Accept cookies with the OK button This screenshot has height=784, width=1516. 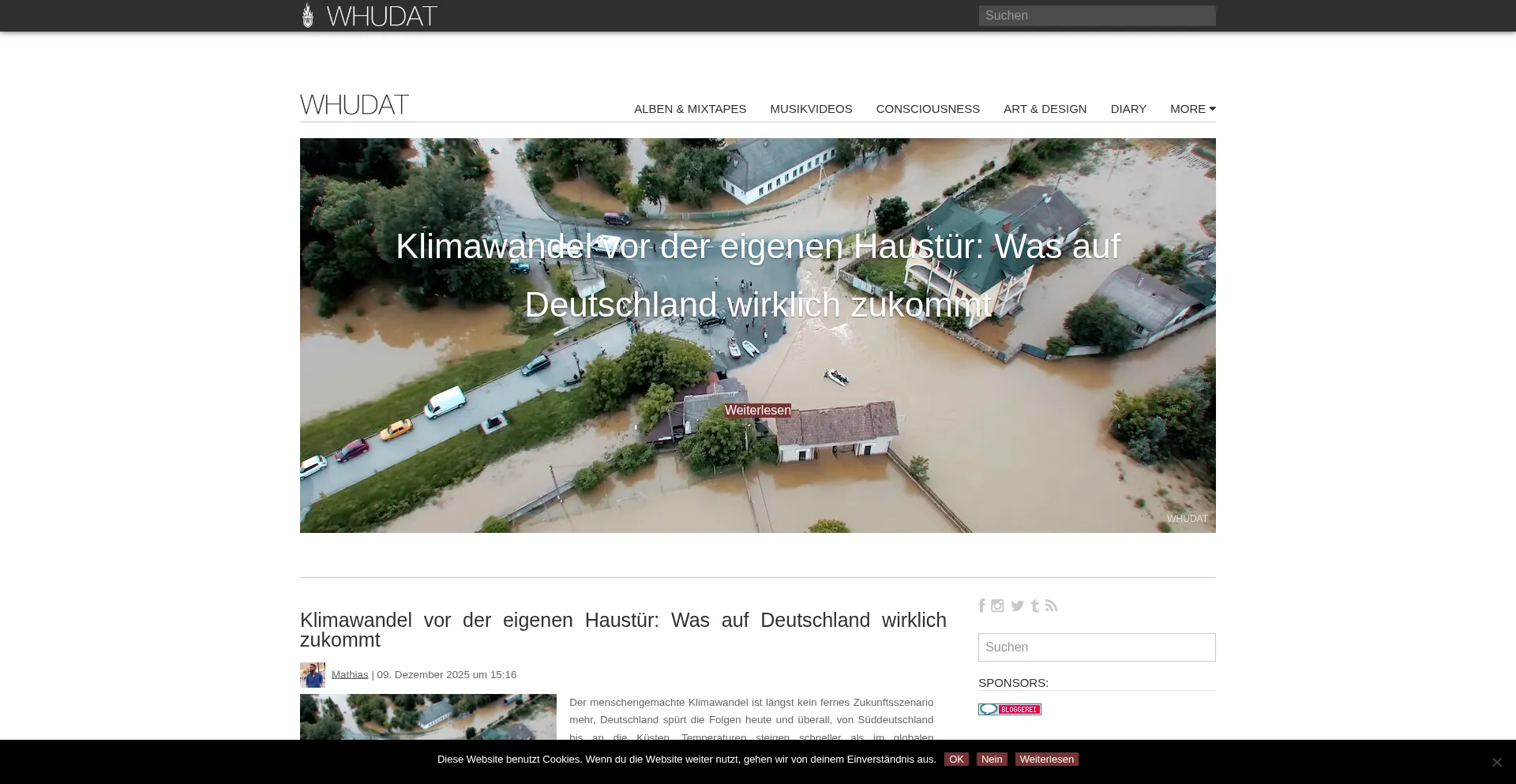[956, 759]
